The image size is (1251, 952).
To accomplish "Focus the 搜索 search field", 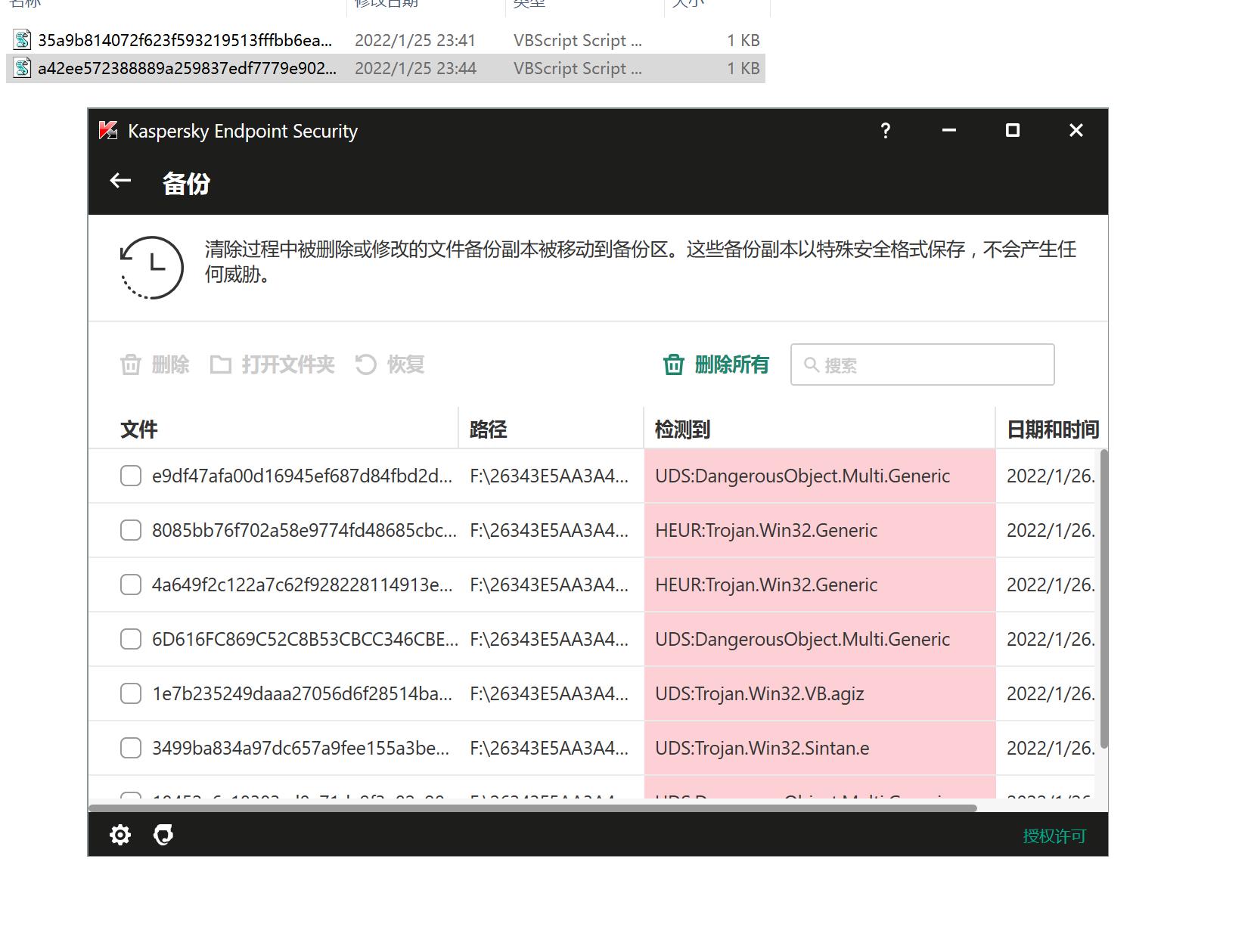I will click(923, 364).
